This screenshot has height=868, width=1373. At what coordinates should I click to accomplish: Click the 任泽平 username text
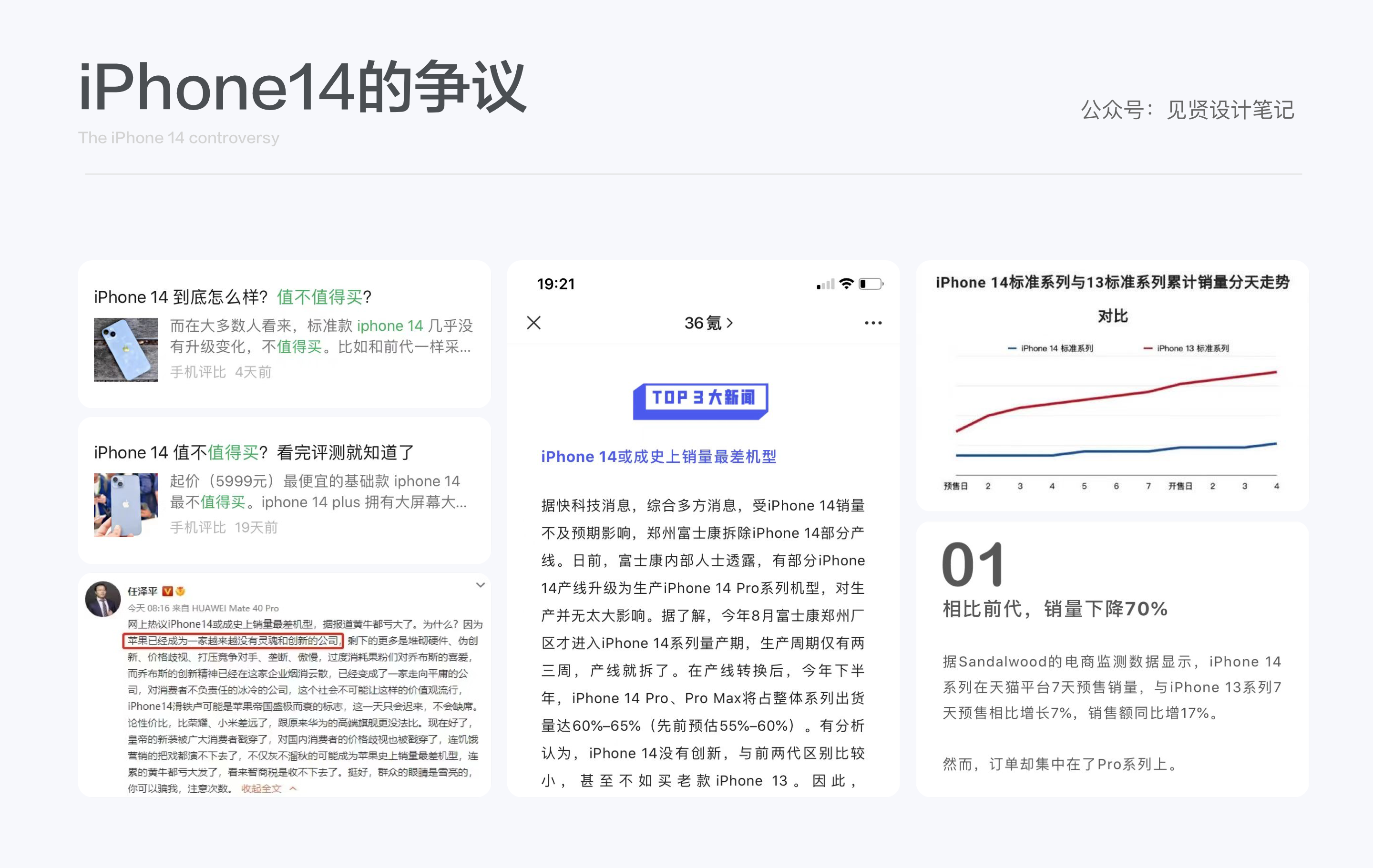click(x=142, y=591)
